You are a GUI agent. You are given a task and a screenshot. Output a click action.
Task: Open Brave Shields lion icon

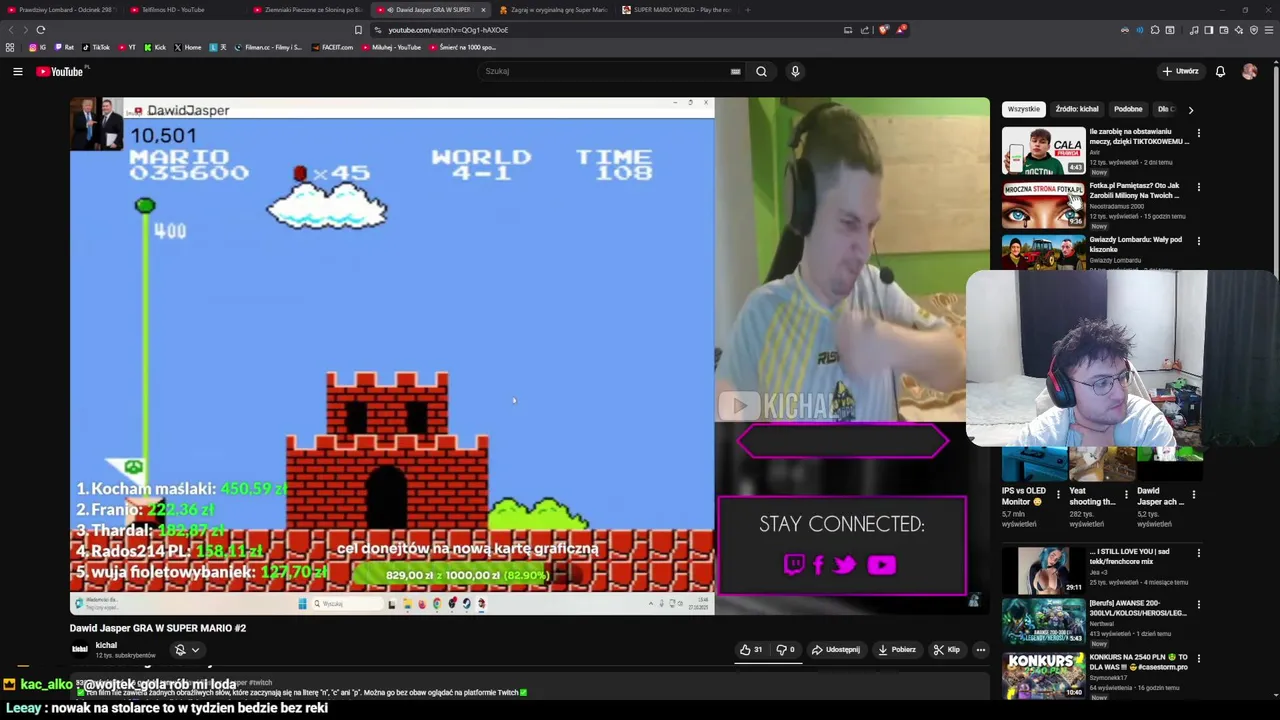point(883,30)
